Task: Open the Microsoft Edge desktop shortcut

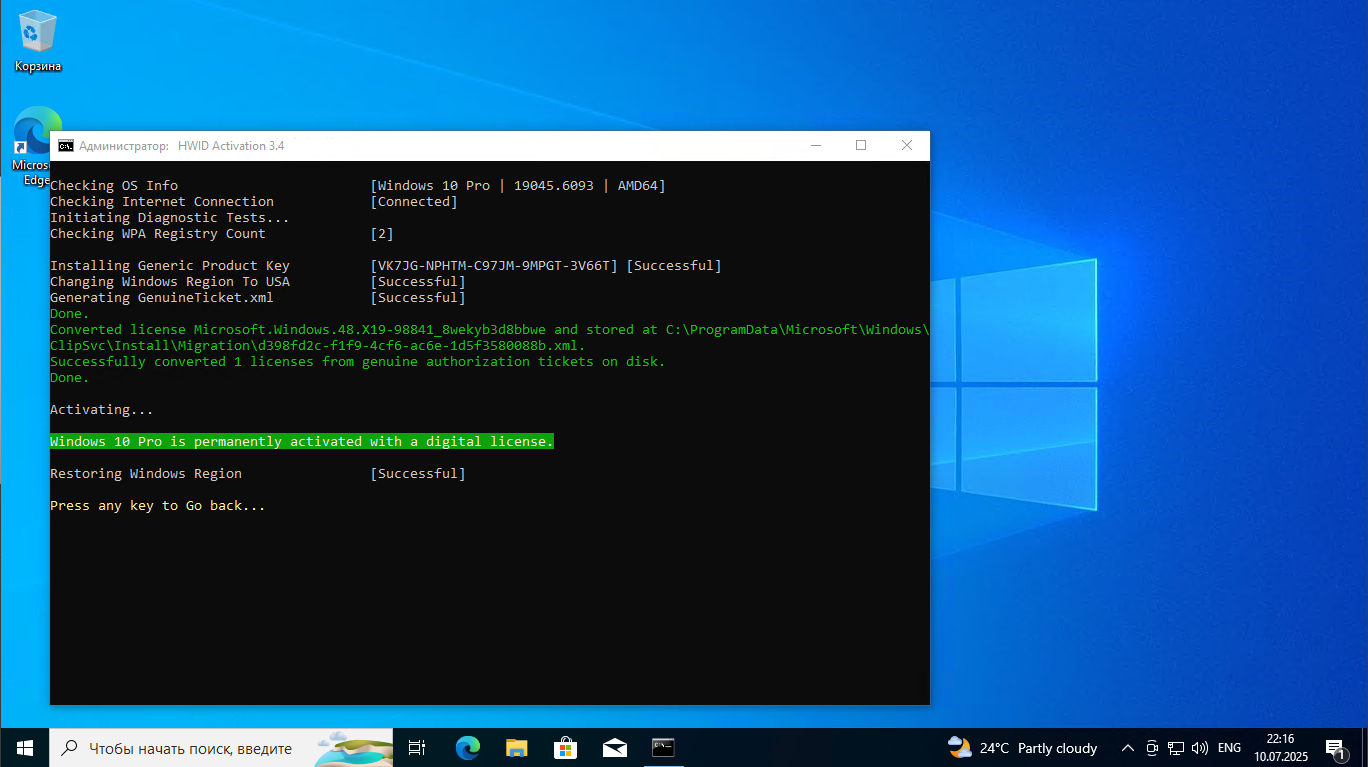Action: coord(37,146)
